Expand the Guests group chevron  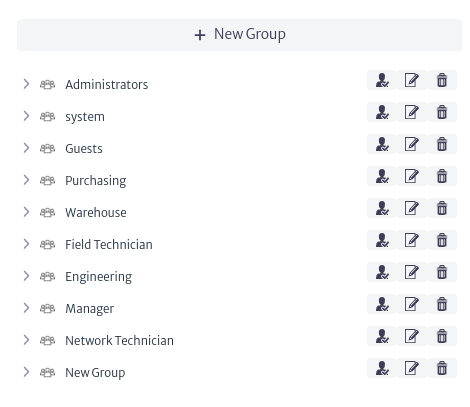click(x=26, y=148)
